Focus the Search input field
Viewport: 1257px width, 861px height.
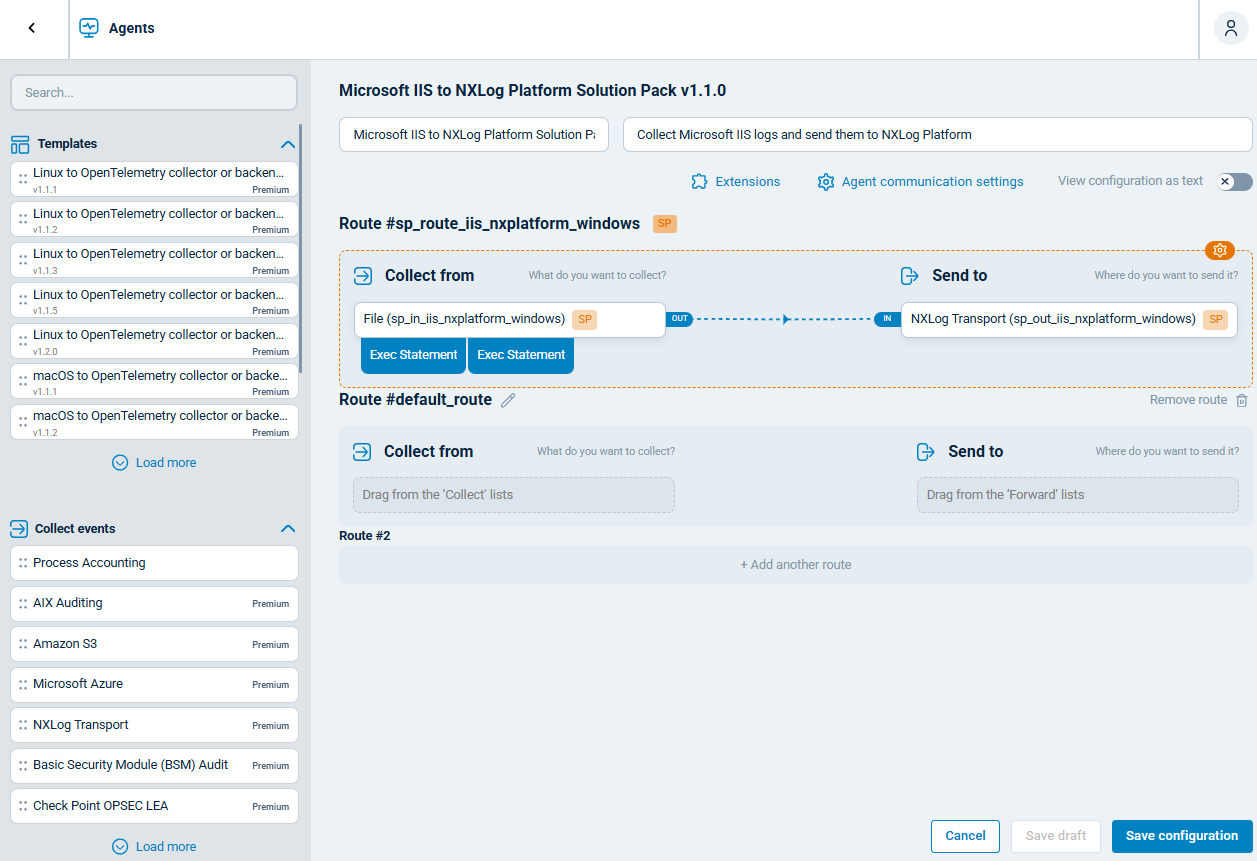pos(154,93)
